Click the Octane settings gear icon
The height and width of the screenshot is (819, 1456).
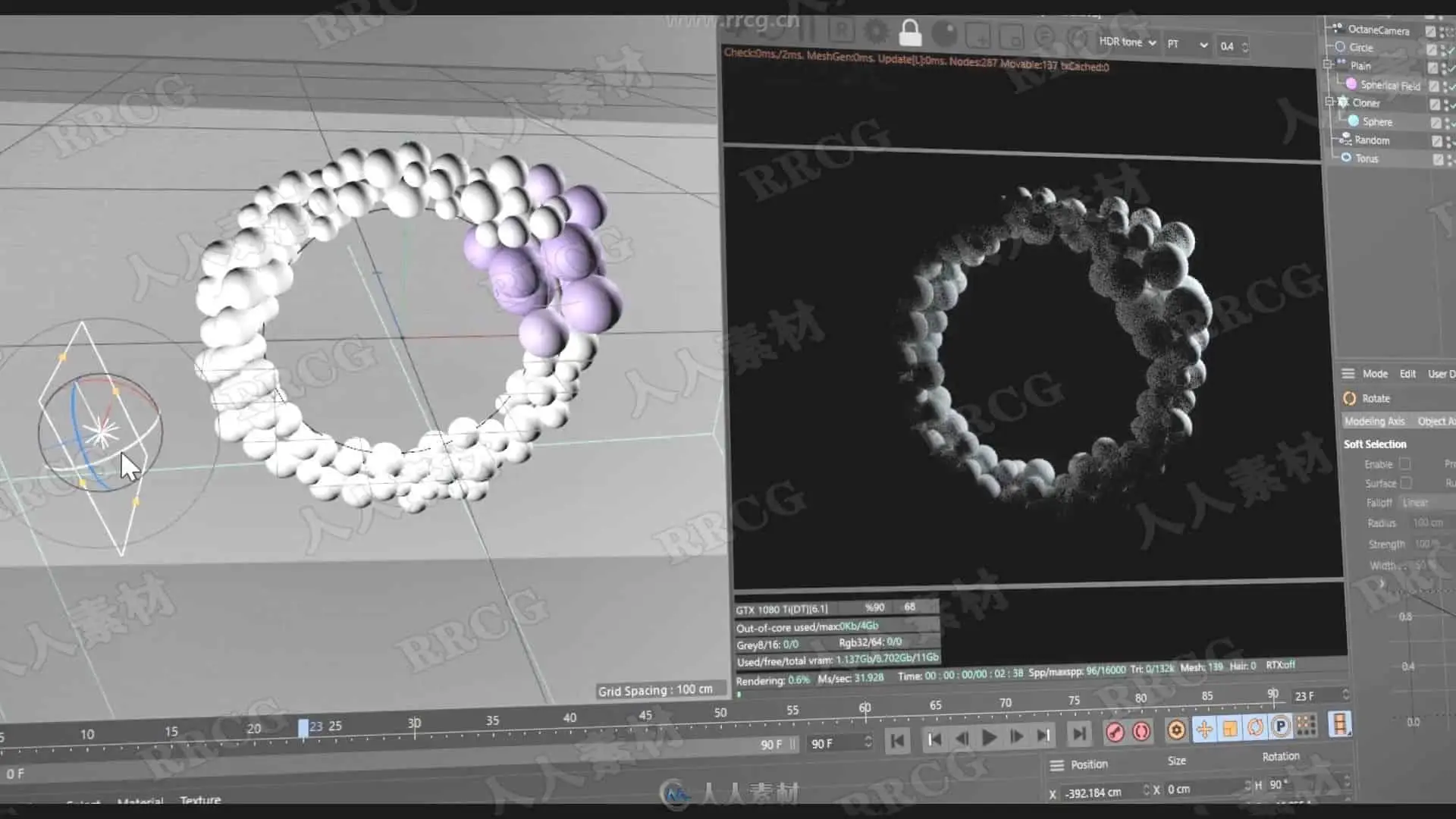(876, 31)
